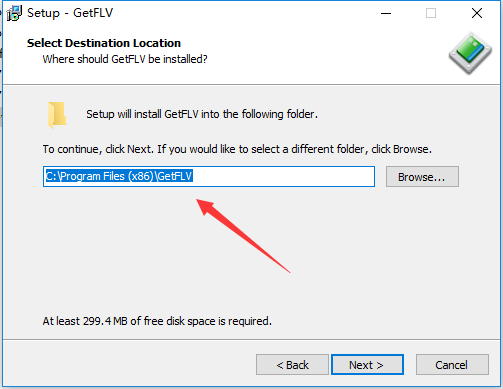Click the red arrow annotation
The image size is (503, 389).
(243, 236)
